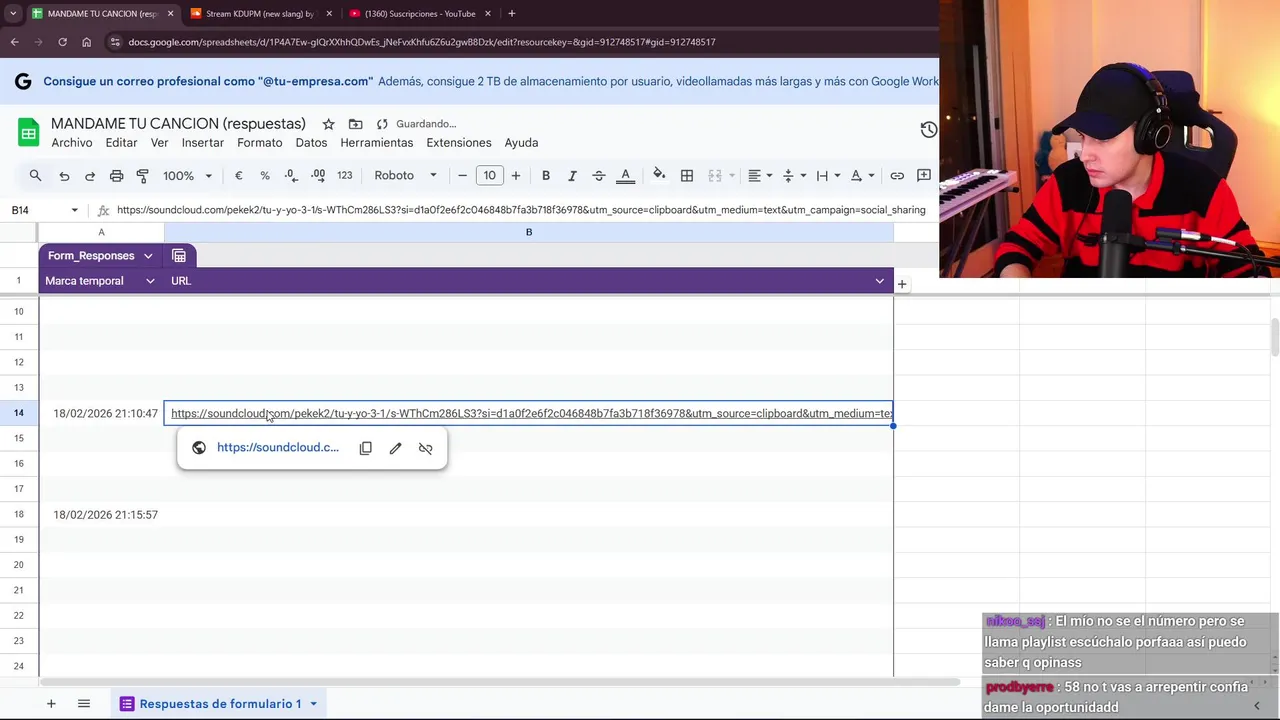Open the horizontal align dropdown
Image resolution: width=1280 pixels, height=720 pixels.
click(x=760, y=175)
